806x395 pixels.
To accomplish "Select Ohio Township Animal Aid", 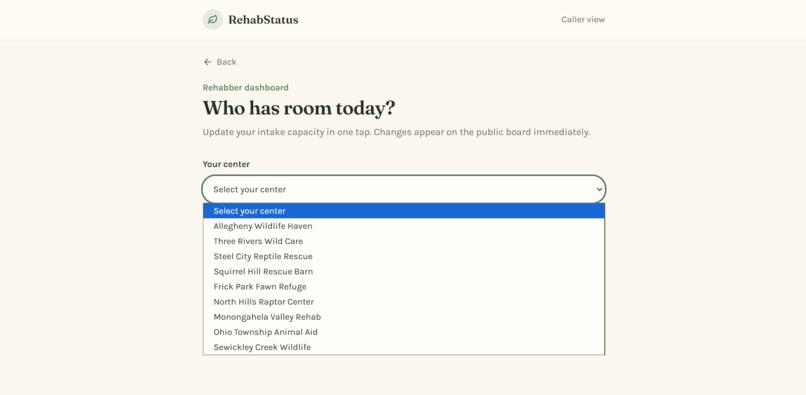I will (404, 332).
